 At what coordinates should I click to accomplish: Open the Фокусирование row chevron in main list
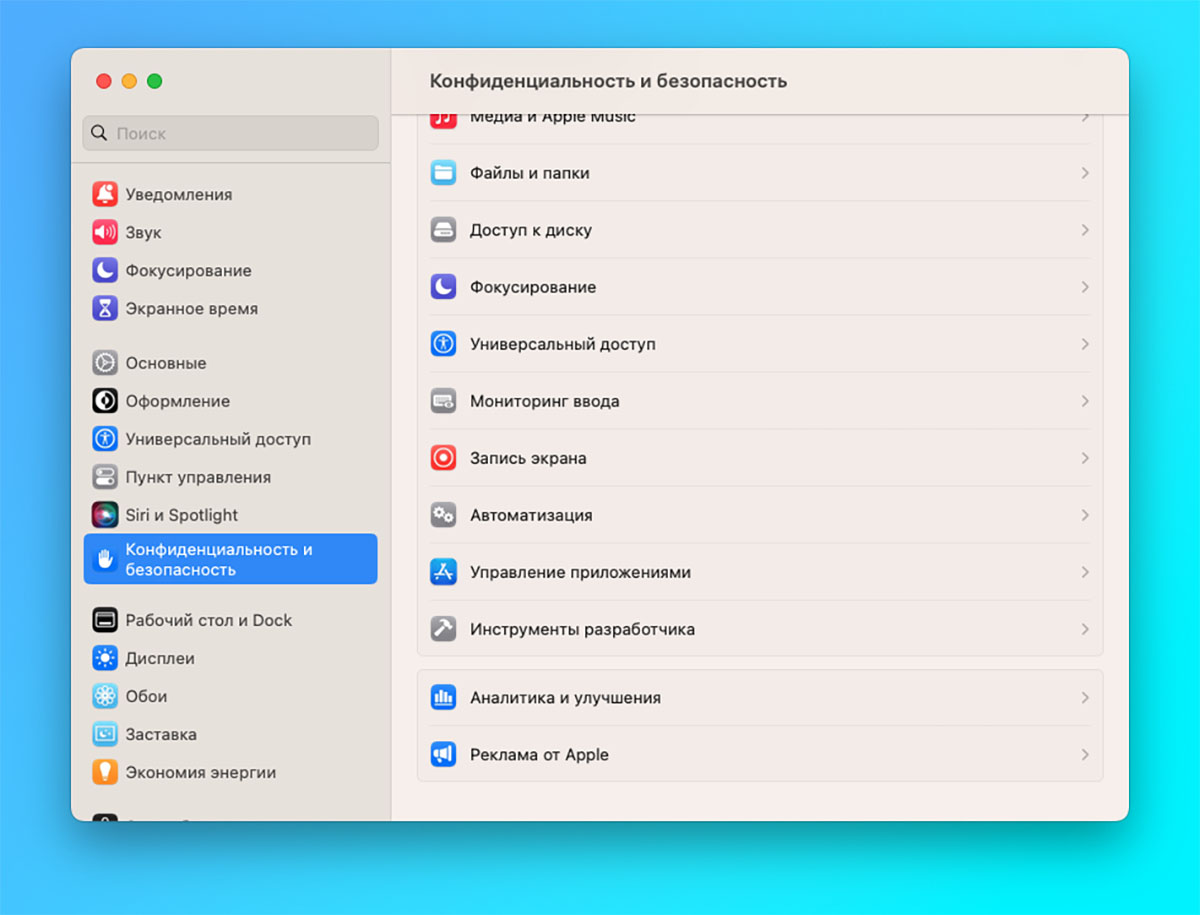click(x=1085, y=287)
